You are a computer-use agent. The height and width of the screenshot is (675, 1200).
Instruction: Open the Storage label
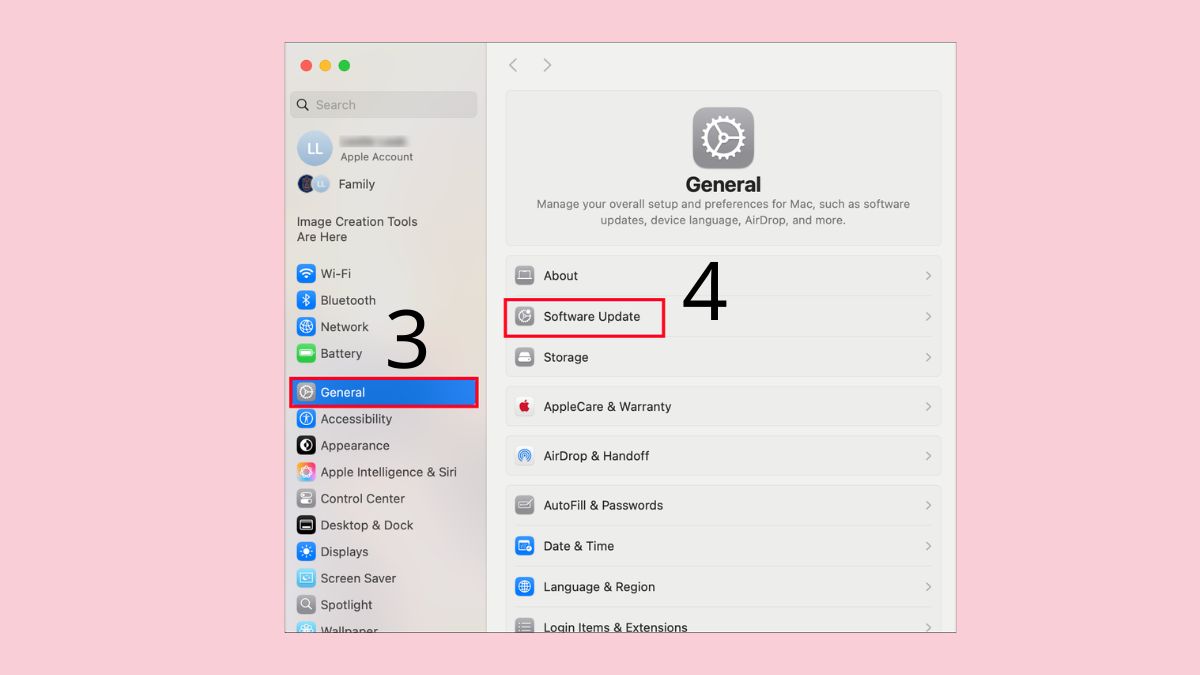pyautogui.click(x=566, y=357)
